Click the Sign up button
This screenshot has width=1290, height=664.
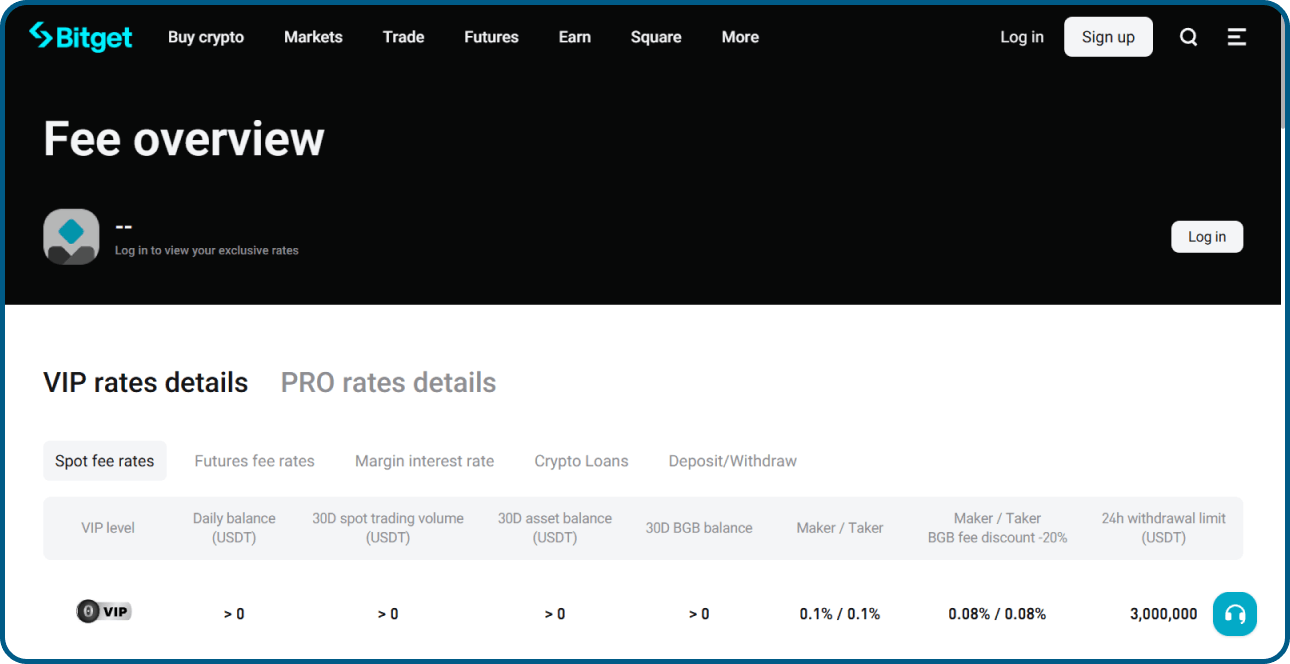[x=1108, y=36]
